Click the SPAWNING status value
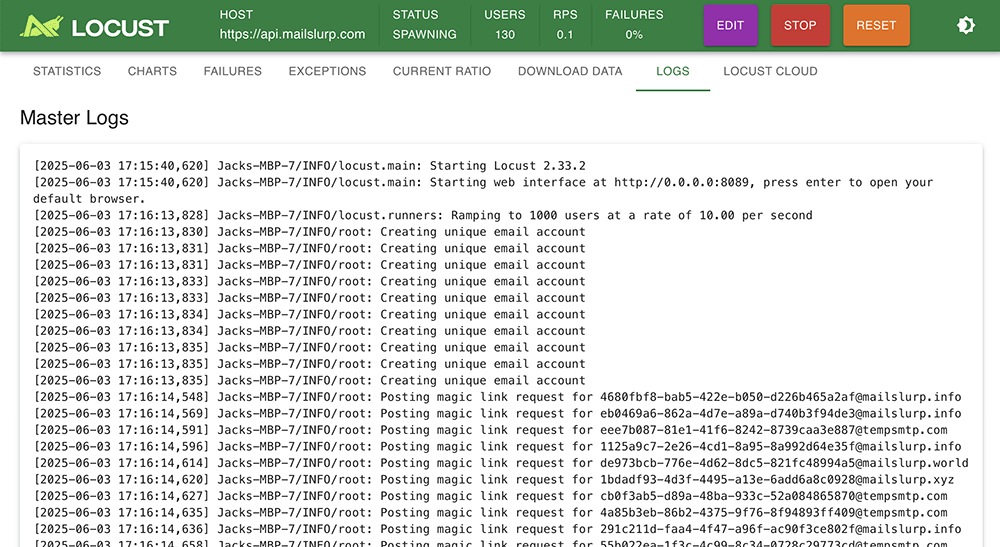The image size is (1000, 547). [424, 34]
